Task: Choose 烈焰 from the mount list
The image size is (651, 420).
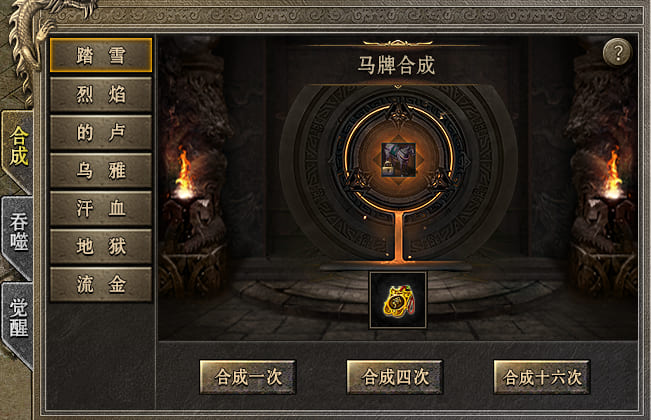Action: coord(101,94)
